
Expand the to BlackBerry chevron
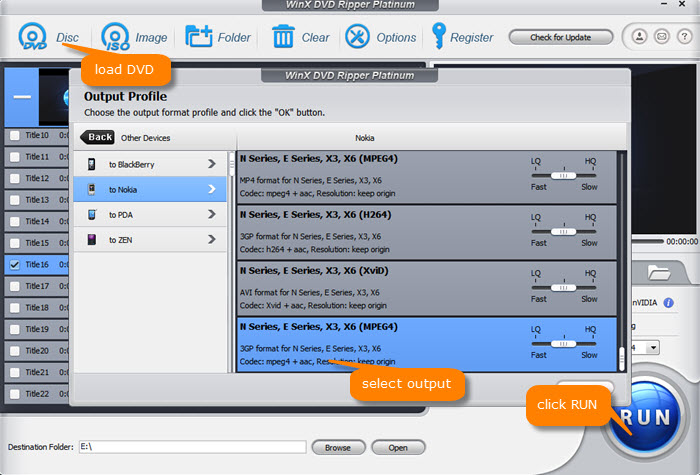212,164
